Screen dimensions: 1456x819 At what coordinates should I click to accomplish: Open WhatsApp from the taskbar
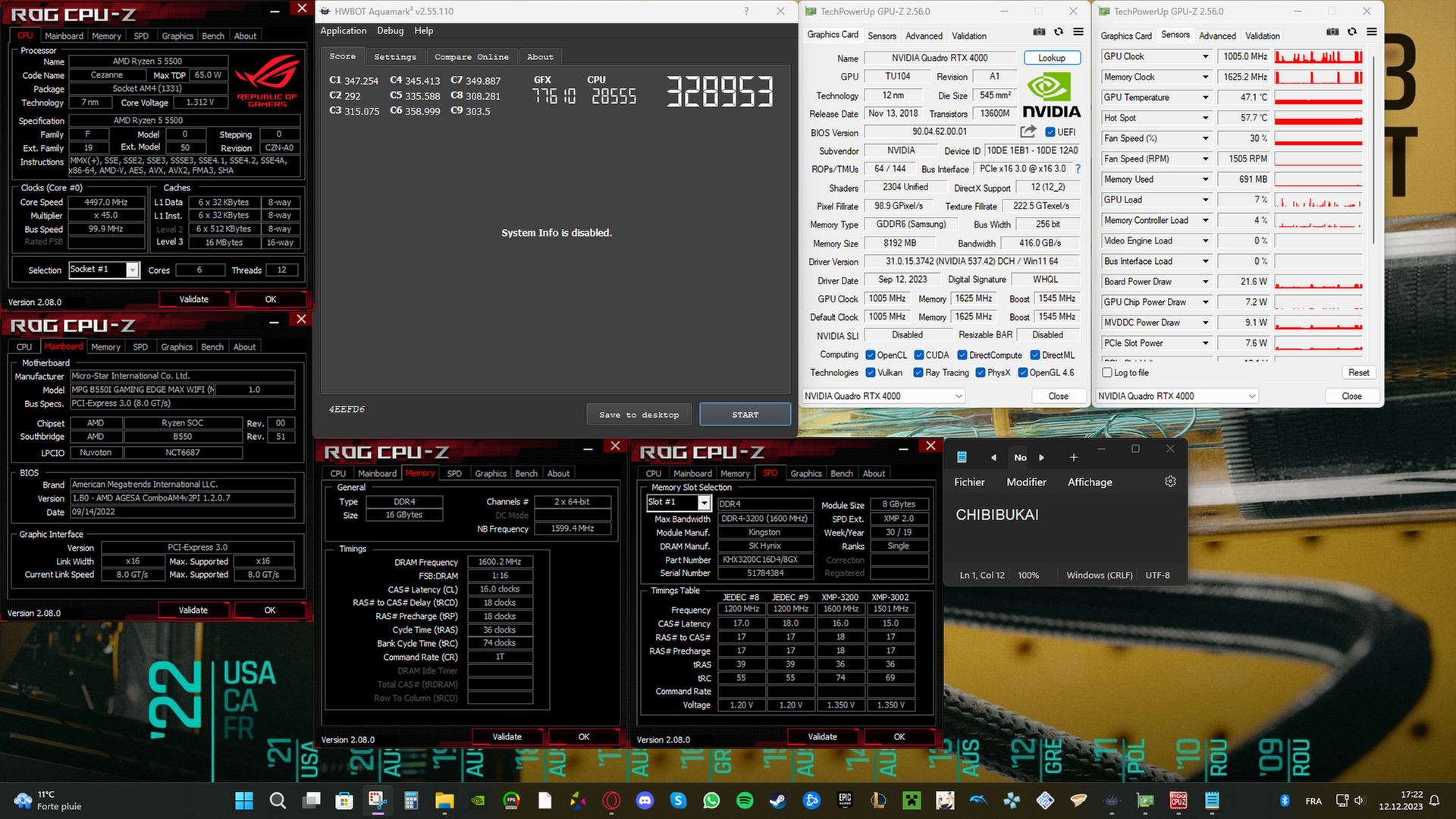[711, 801]
